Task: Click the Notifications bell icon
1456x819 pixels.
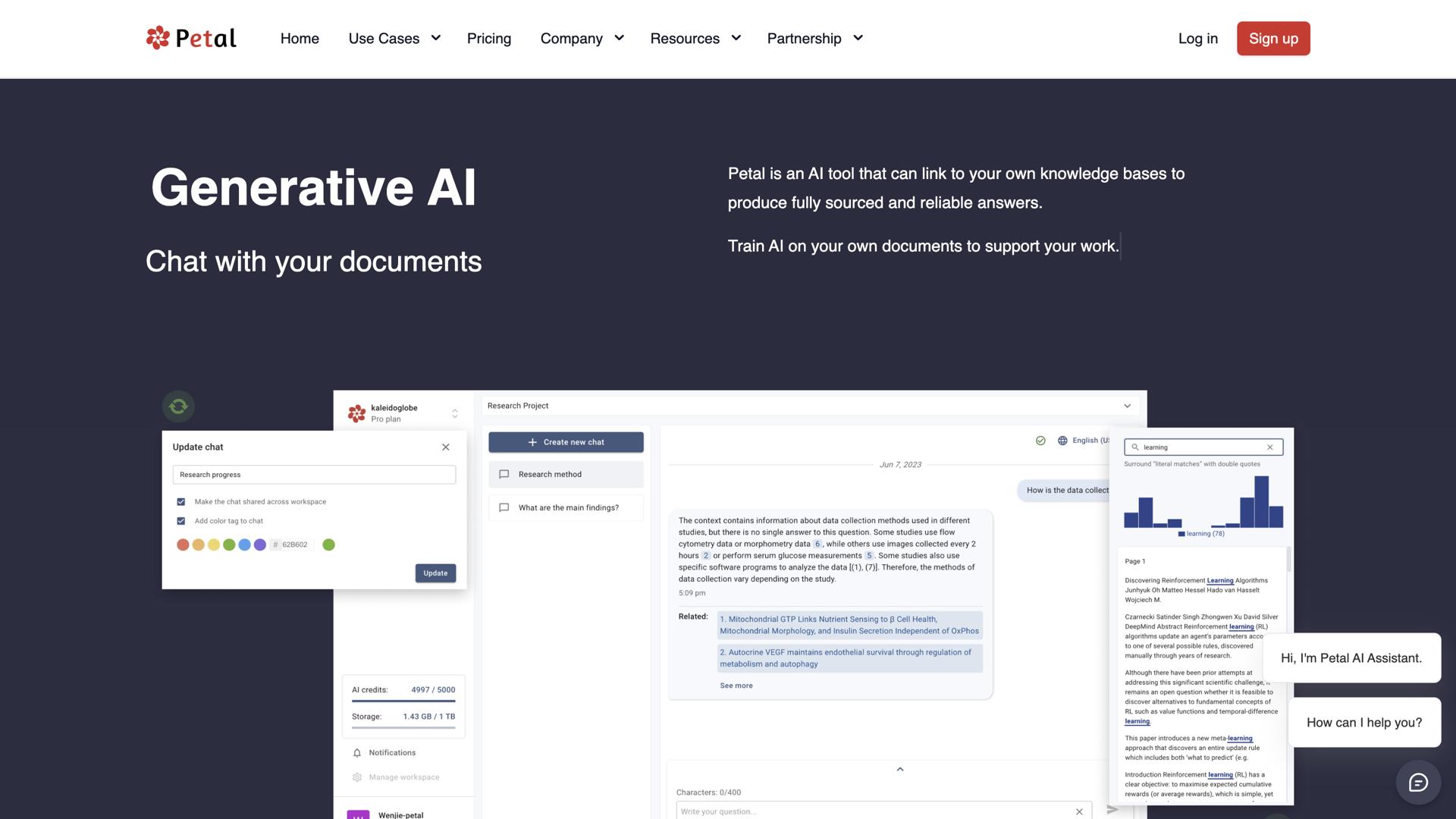Action: tap(357, 753)
